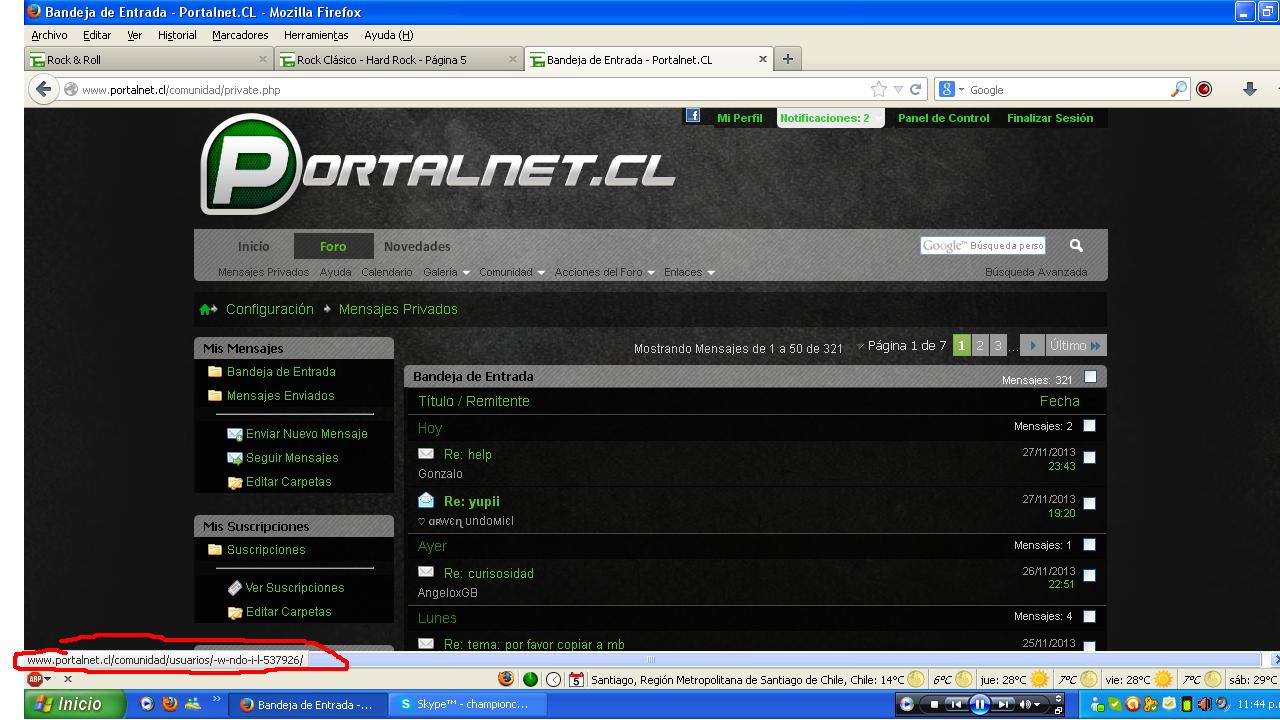Go to page 2 of messages
The image size is (1280, 720).
tap(980, 346)
